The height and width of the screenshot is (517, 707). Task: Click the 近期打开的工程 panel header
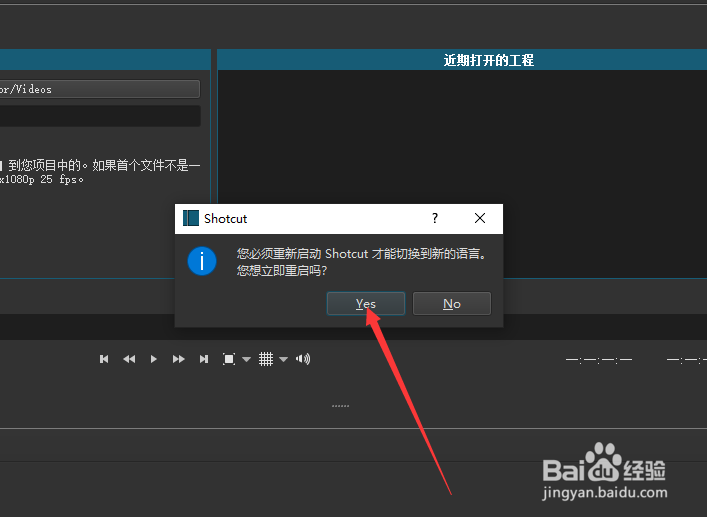pyautogui.click(x=462, y=60)
